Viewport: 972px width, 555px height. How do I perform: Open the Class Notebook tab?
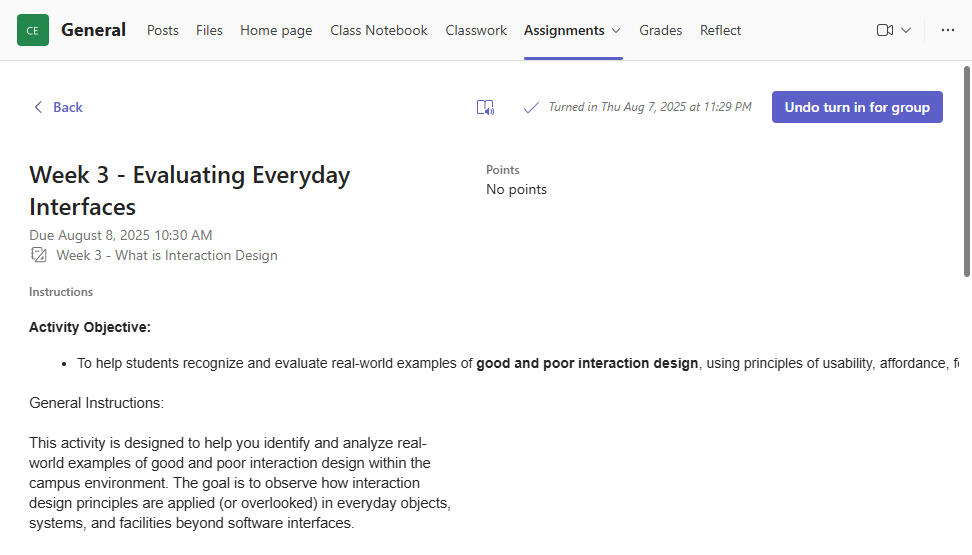coord(379,30)
